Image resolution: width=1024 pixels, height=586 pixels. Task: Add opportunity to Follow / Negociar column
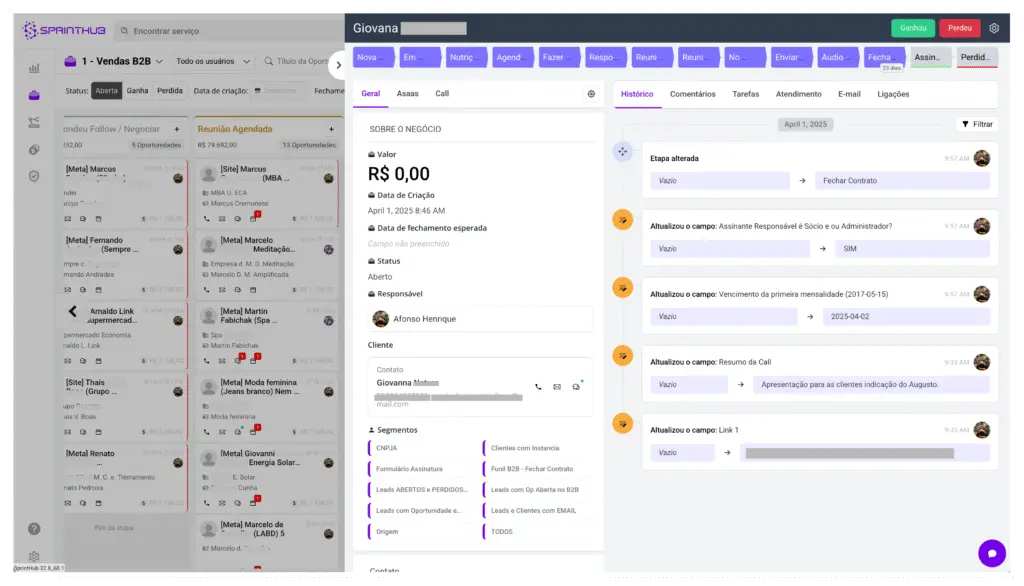[176, 129]
